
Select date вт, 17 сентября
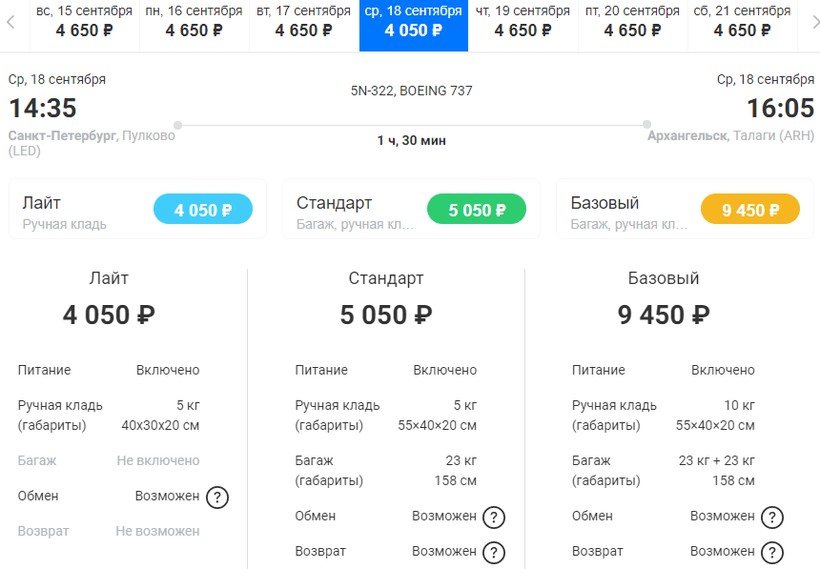[x=304, y=22]
